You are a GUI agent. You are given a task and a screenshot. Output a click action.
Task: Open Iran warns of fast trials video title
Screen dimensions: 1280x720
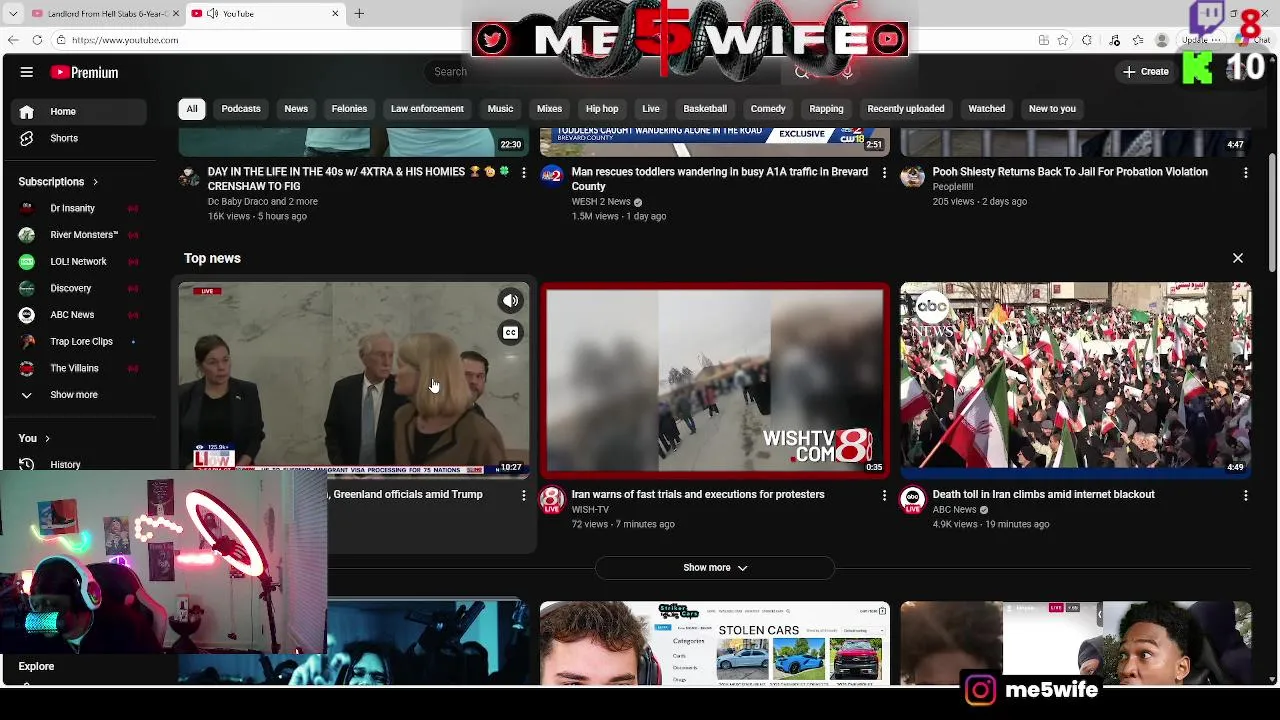click(x=698, y=494)
